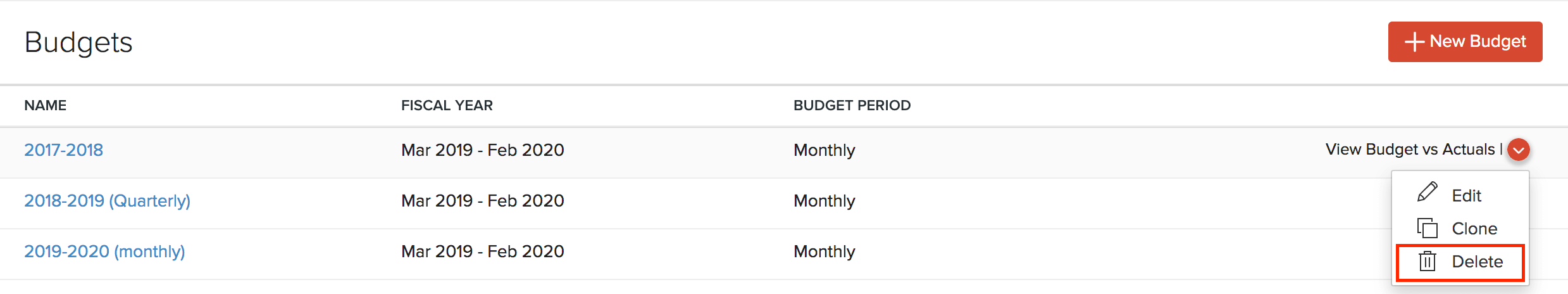Click the NAME column header

pos(45,106)
